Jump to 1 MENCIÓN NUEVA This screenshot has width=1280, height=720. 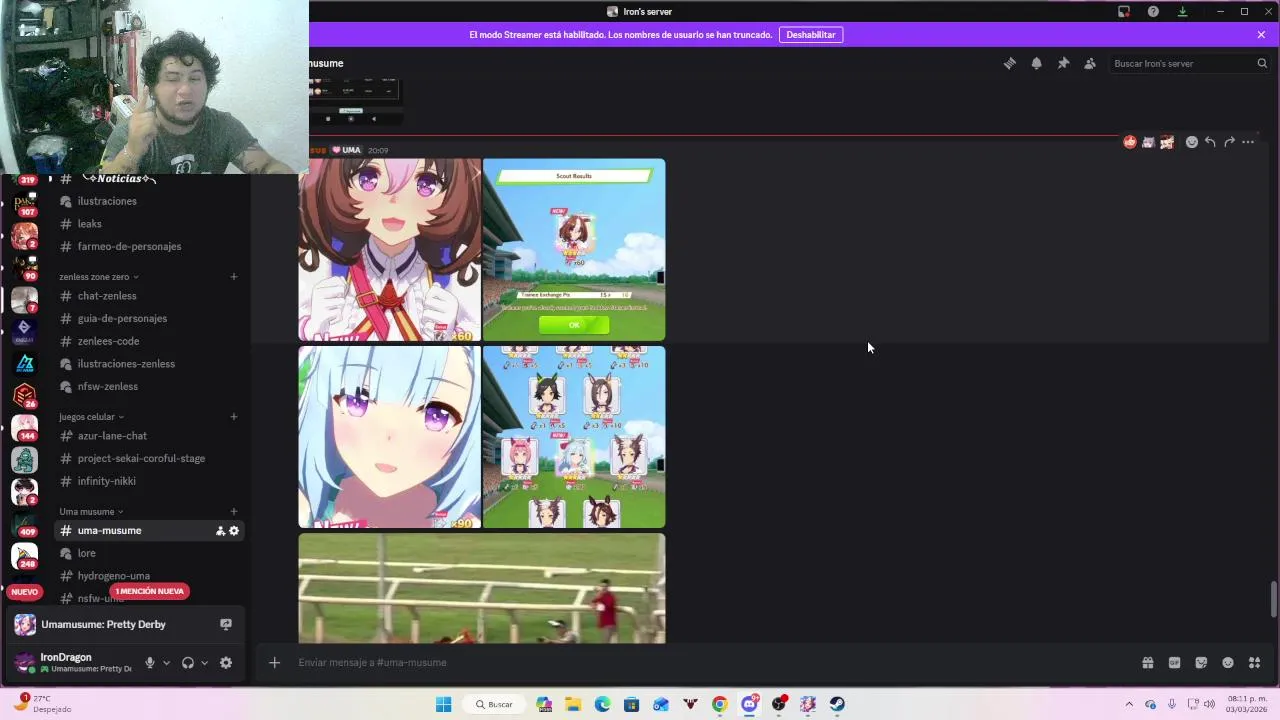coord(149,591)
